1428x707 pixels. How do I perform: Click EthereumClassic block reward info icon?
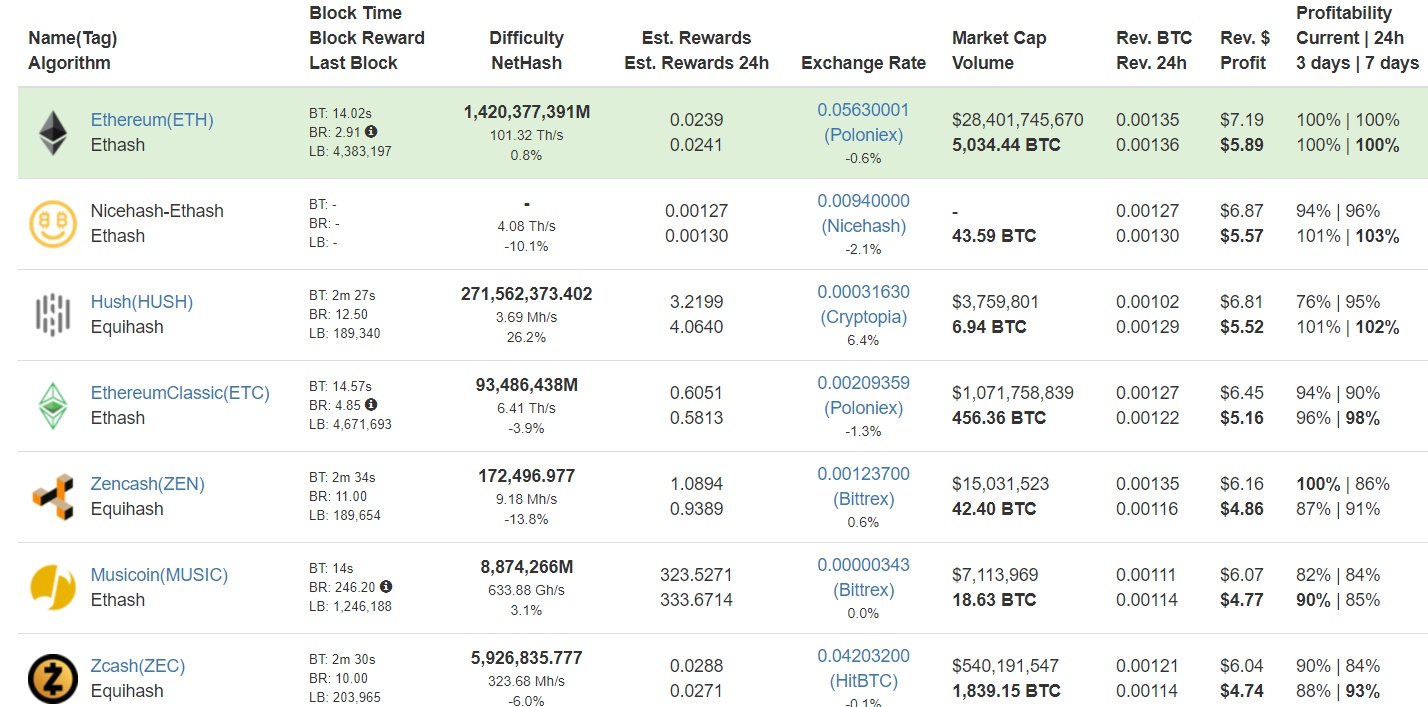click(x=371, y=405)
